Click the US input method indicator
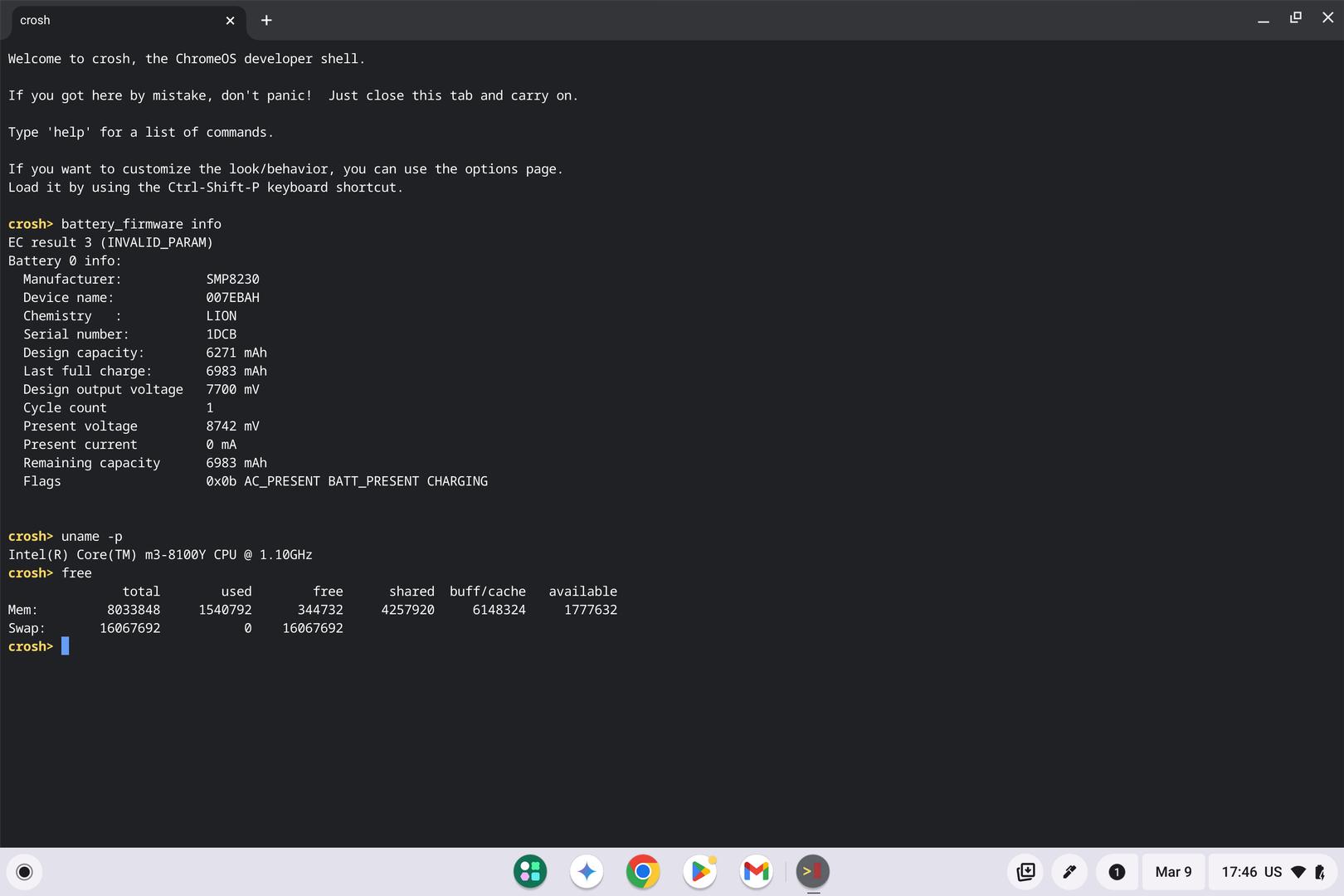 click(x=1273, y=872)
